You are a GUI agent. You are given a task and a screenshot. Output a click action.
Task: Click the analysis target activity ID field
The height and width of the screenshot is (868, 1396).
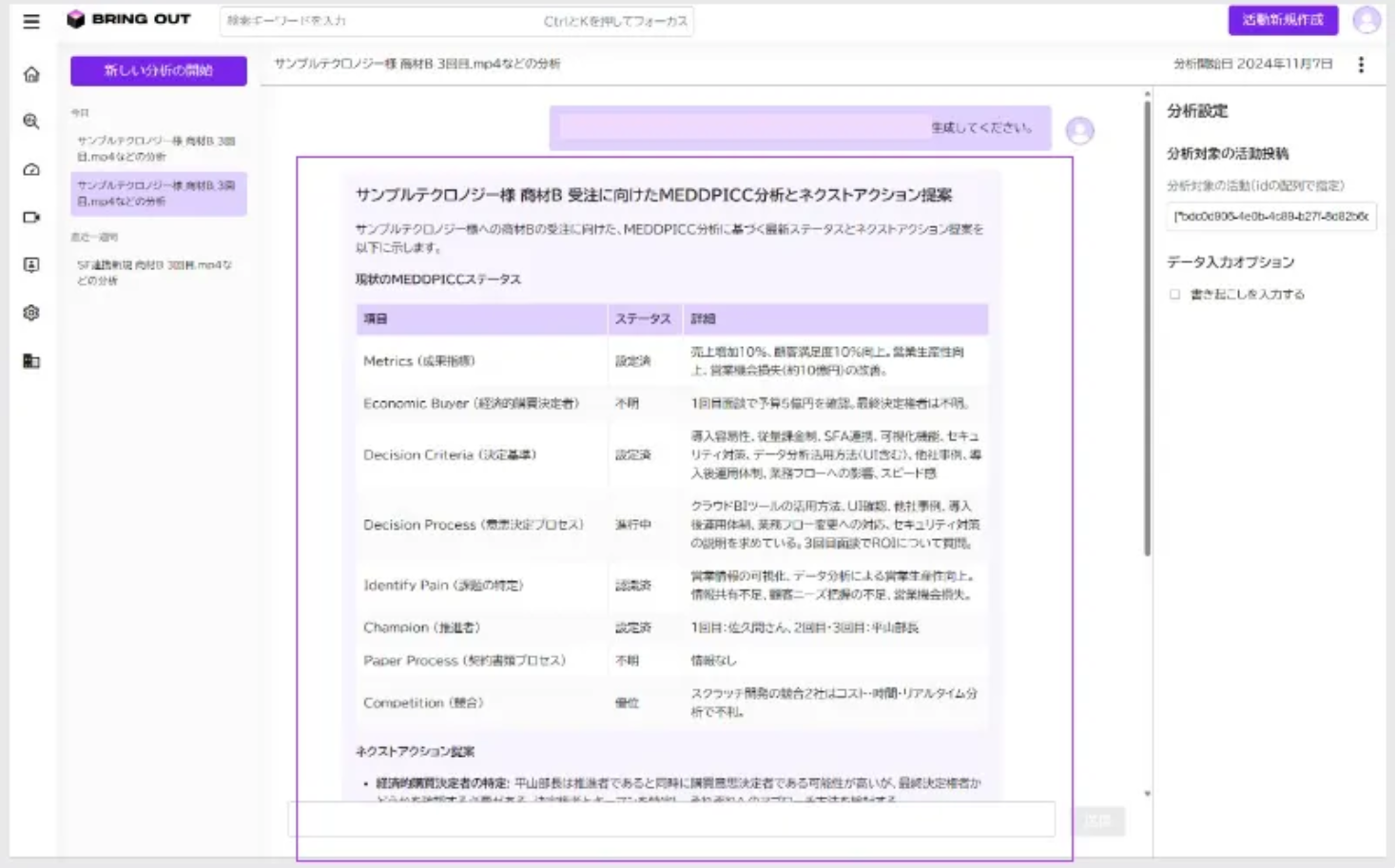(1271, 217)
